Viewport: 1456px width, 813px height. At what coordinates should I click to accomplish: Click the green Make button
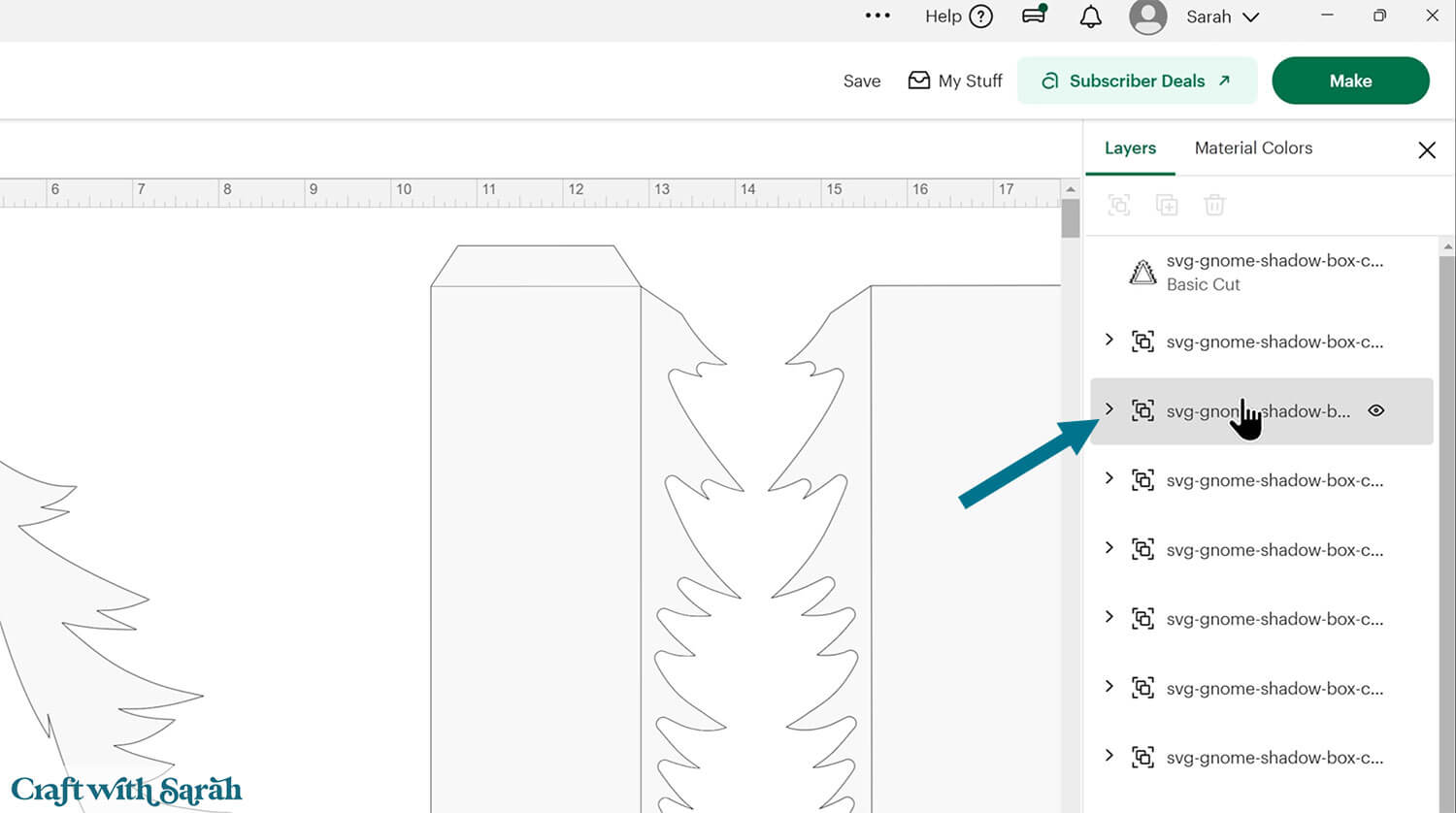tap(1350, 81)
